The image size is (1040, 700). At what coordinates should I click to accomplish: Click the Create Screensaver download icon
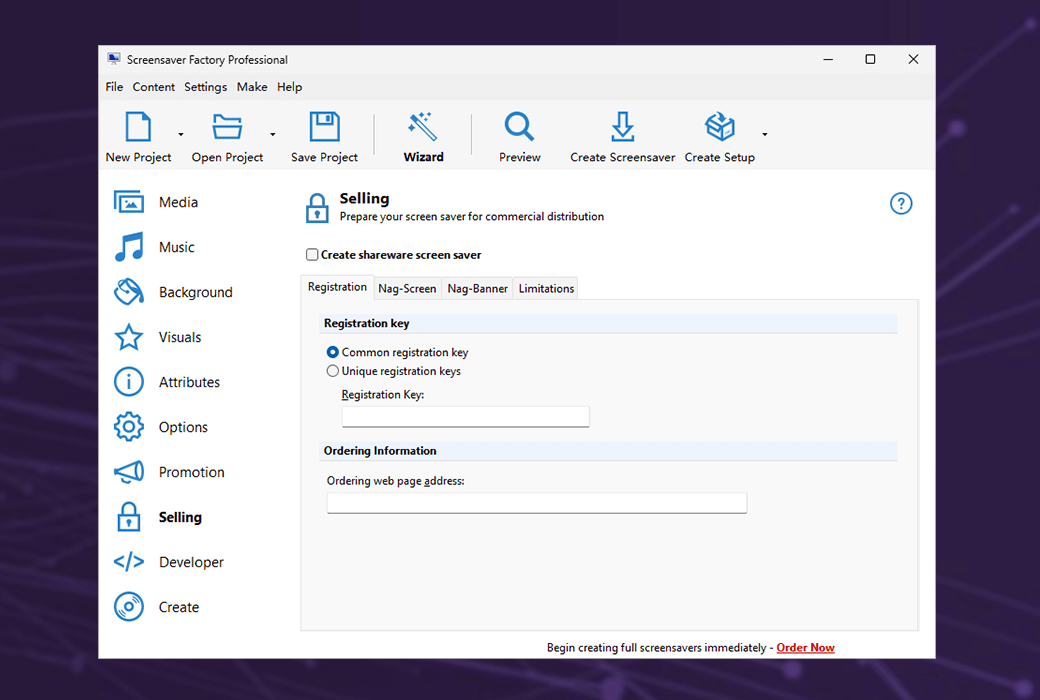[x=622, y=126]
